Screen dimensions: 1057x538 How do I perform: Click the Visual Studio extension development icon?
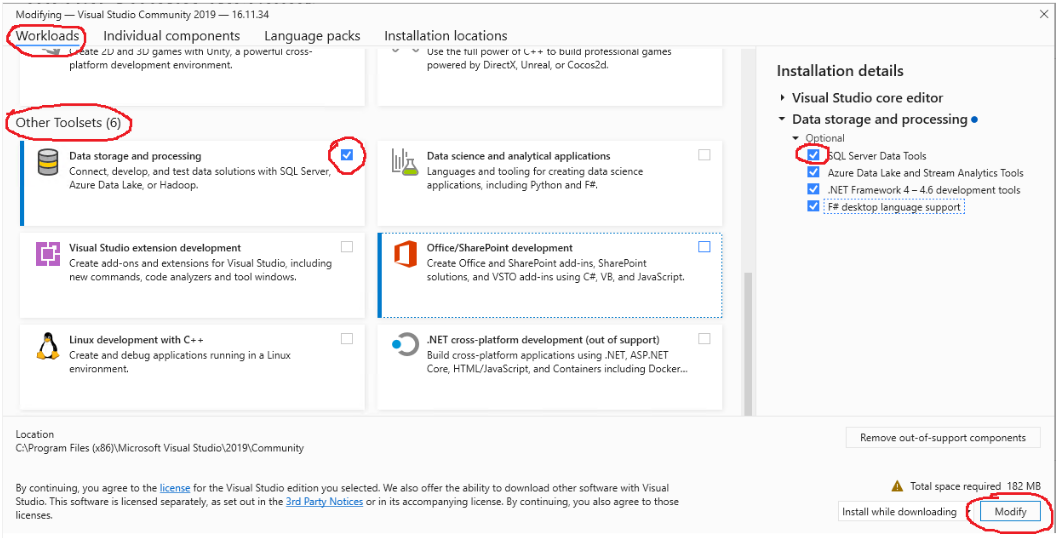click(x=48, y=254)
